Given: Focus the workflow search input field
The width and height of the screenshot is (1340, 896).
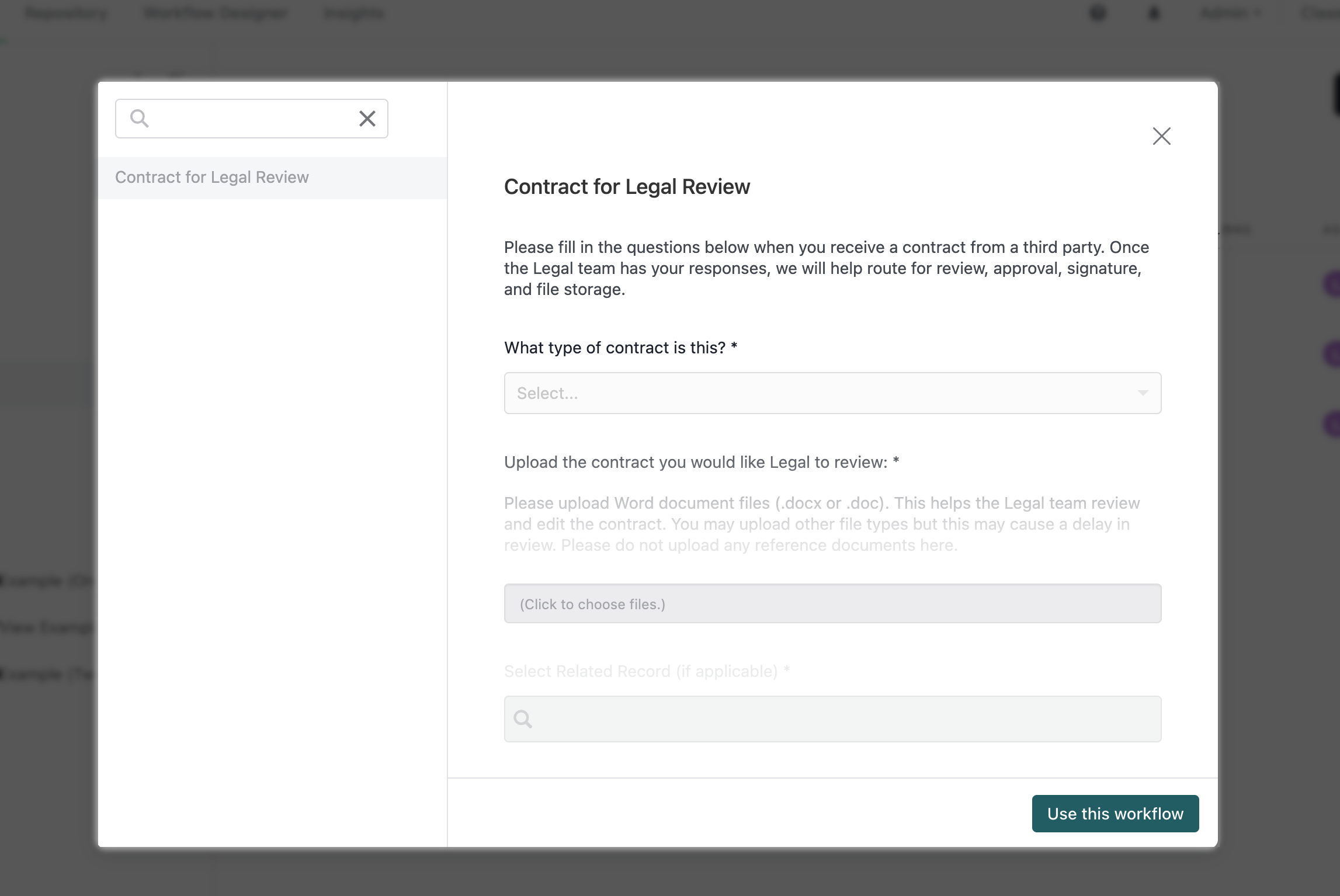Looking at the screenshot, I should pyautogui.click(x=252, y=119).
